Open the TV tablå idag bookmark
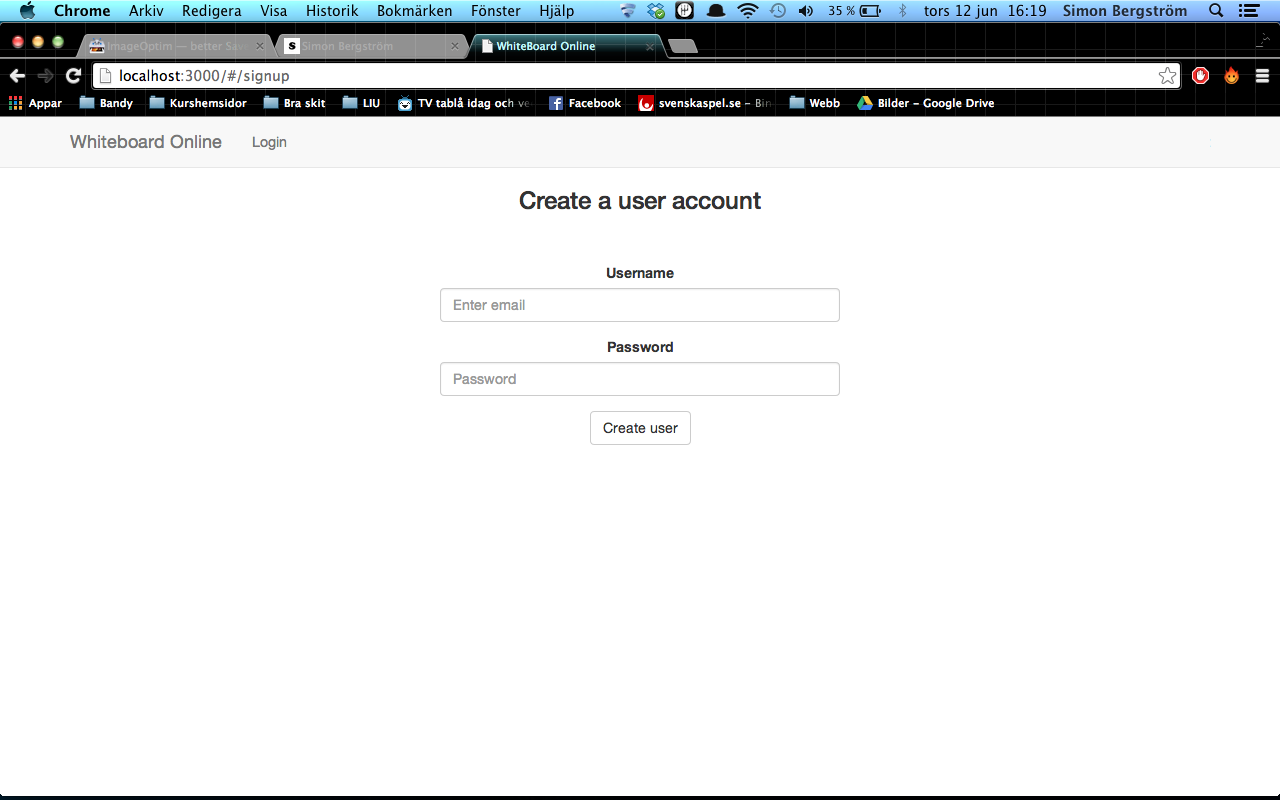The height and width of the screenshot is (800, 1280). (464, 103)
